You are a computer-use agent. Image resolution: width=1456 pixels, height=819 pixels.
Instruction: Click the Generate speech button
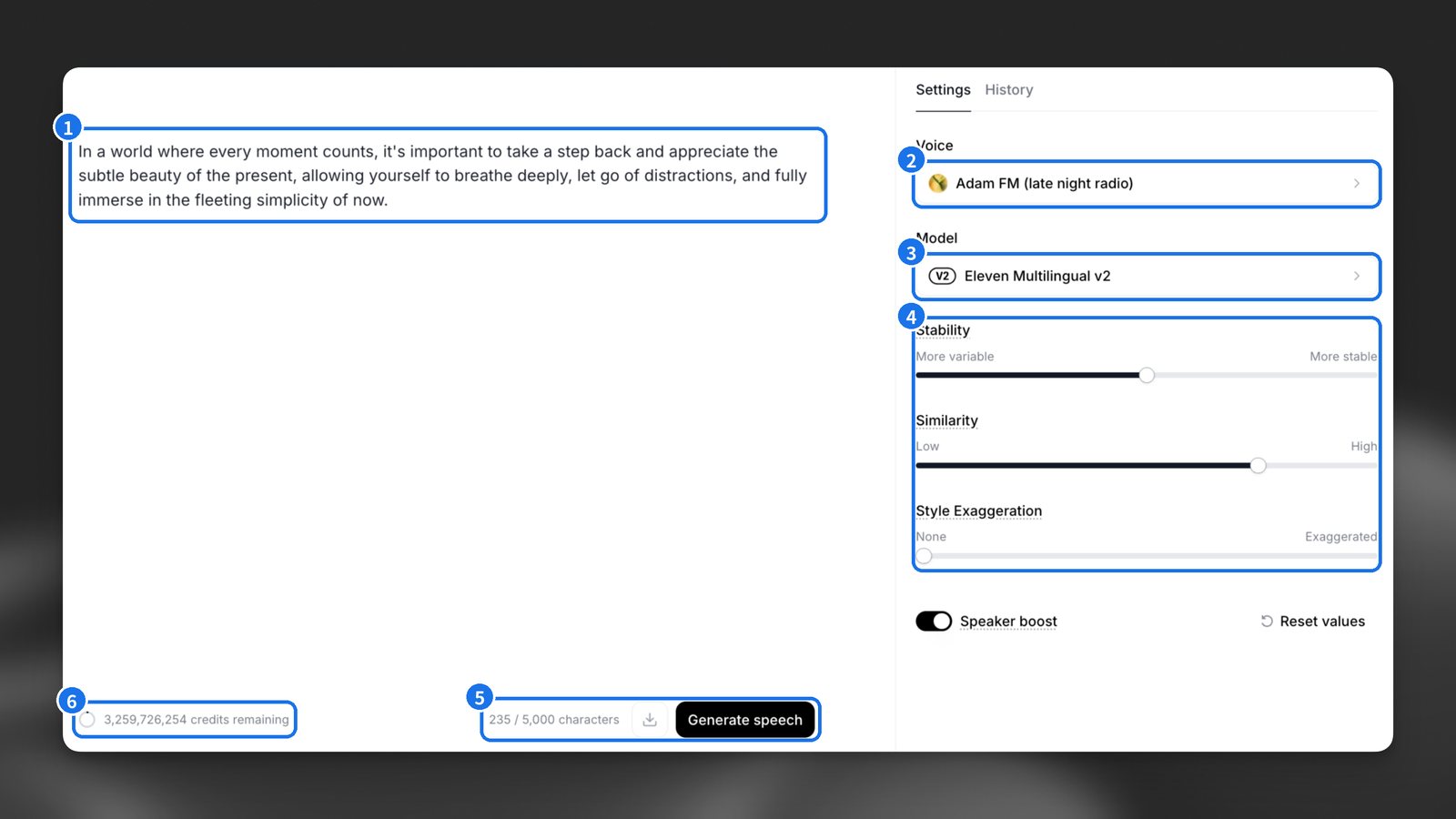(x=744, y=720)
